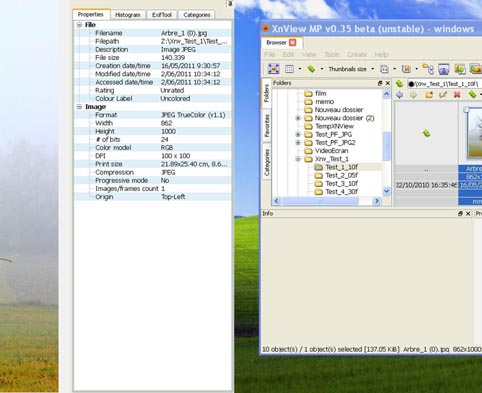Select the vertical Folders side tab
Image resolution: width=482 pixels, height=393 pixels.
(x=266, y=93)
